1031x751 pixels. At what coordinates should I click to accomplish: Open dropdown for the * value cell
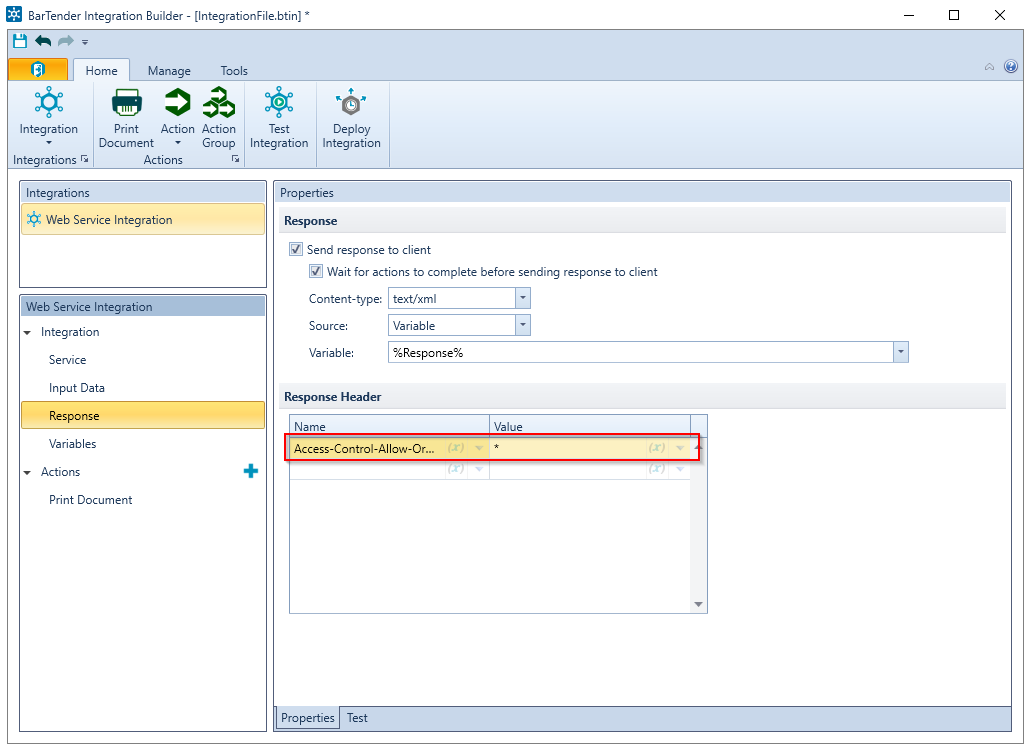coord(680,448)
